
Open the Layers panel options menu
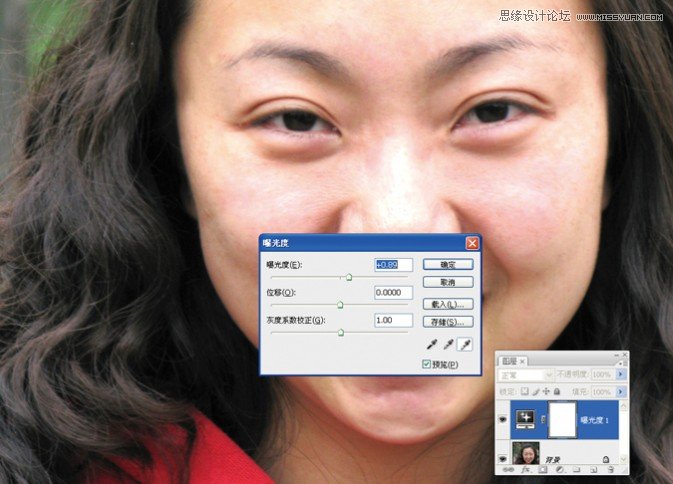pos(621,363)
